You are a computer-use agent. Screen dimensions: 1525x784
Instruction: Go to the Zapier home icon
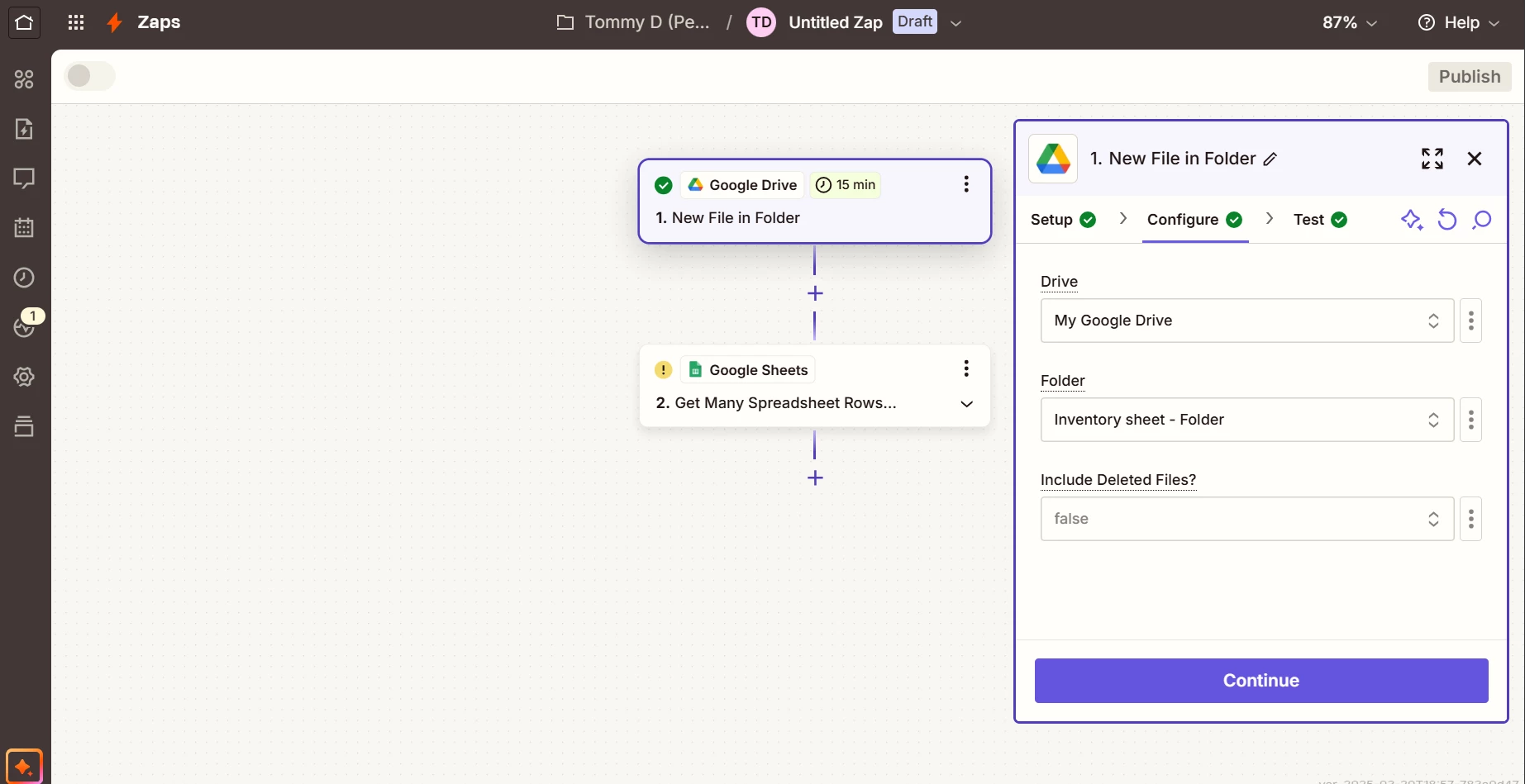[24, 22]
